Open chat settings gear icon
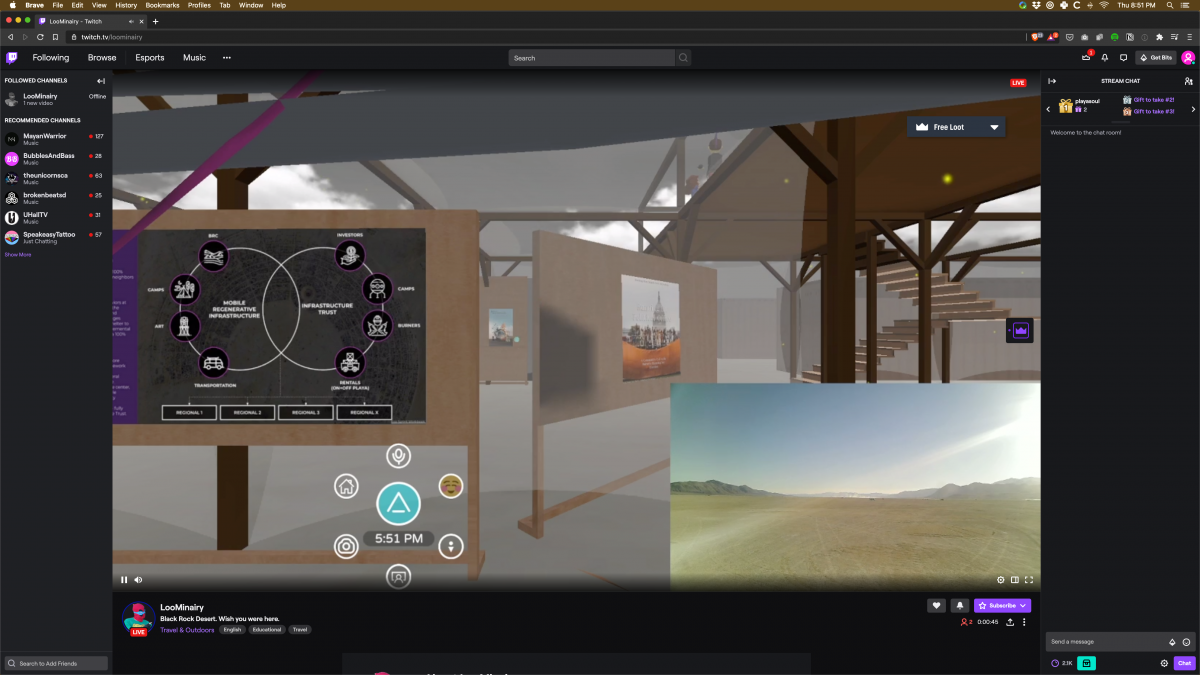The image size is (1200, 675). [1164, 663]
